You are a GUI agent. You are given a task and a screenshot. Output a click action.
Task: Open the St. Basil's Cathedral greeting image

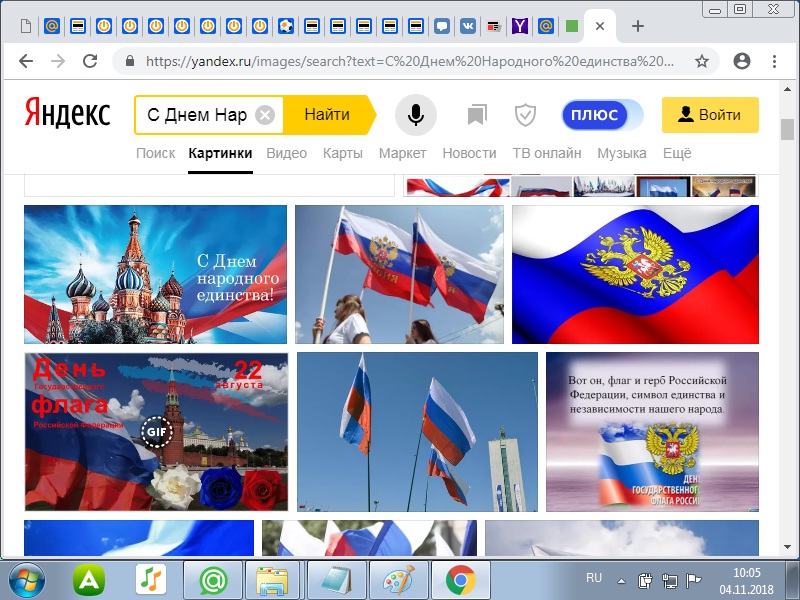[x=156, y=274]
